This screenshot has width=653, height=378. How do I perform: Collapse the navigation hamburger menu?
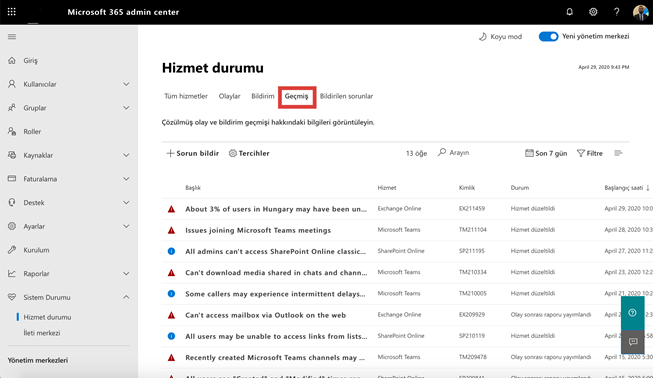(12, 37)
